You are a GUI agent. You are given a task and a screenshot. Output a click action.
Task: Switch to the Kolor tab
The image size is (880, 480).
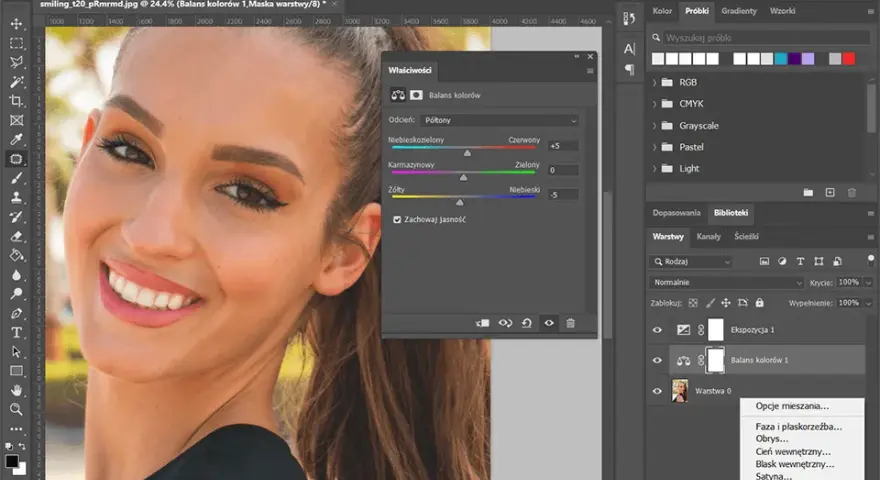point(662,11)
